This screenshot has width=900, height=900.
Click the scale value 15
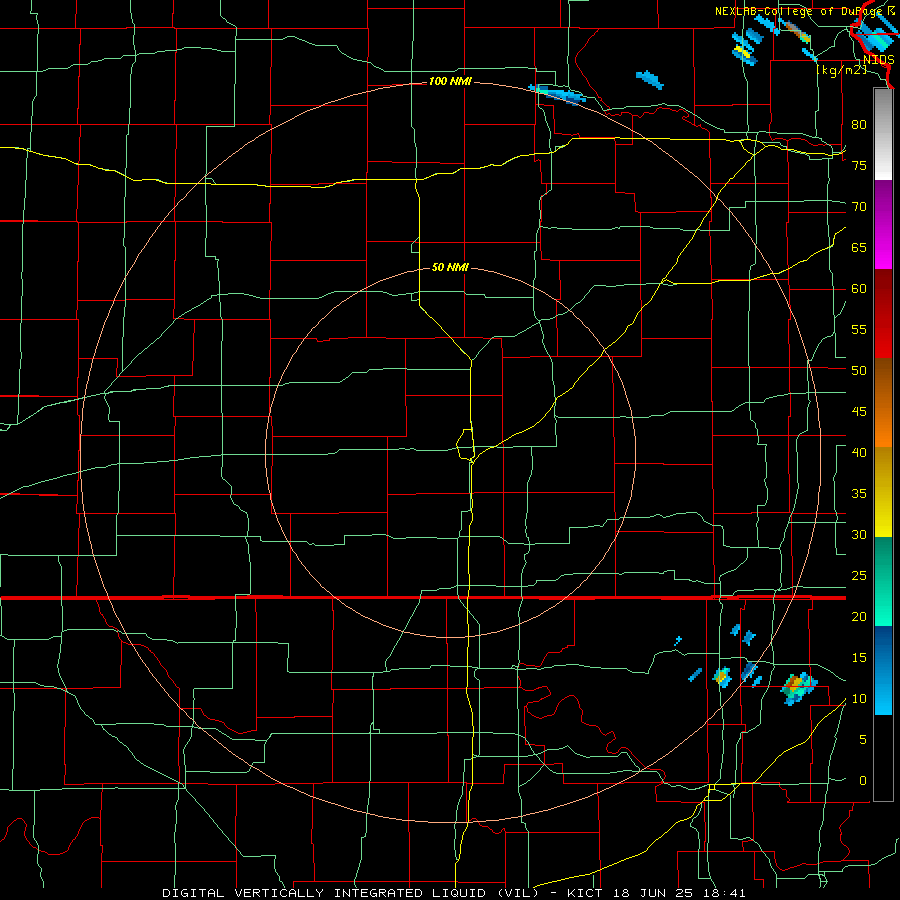859,658
